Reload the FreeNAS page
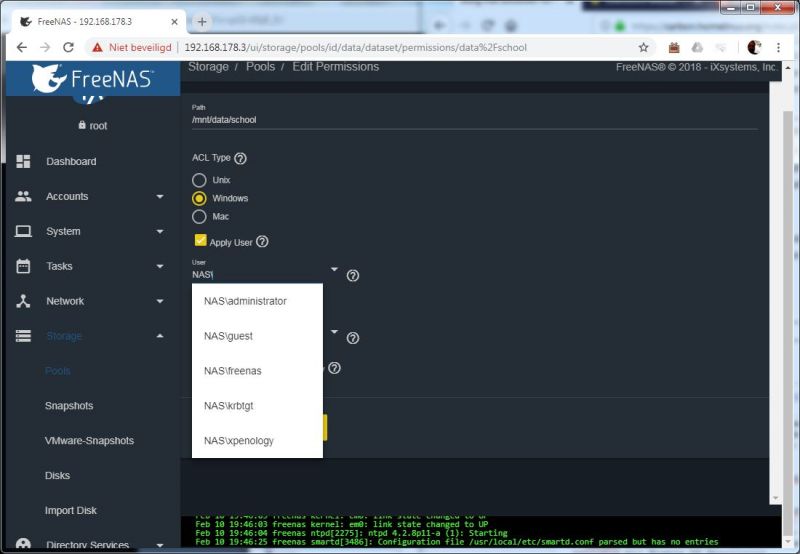 click(x=68, y=47)
